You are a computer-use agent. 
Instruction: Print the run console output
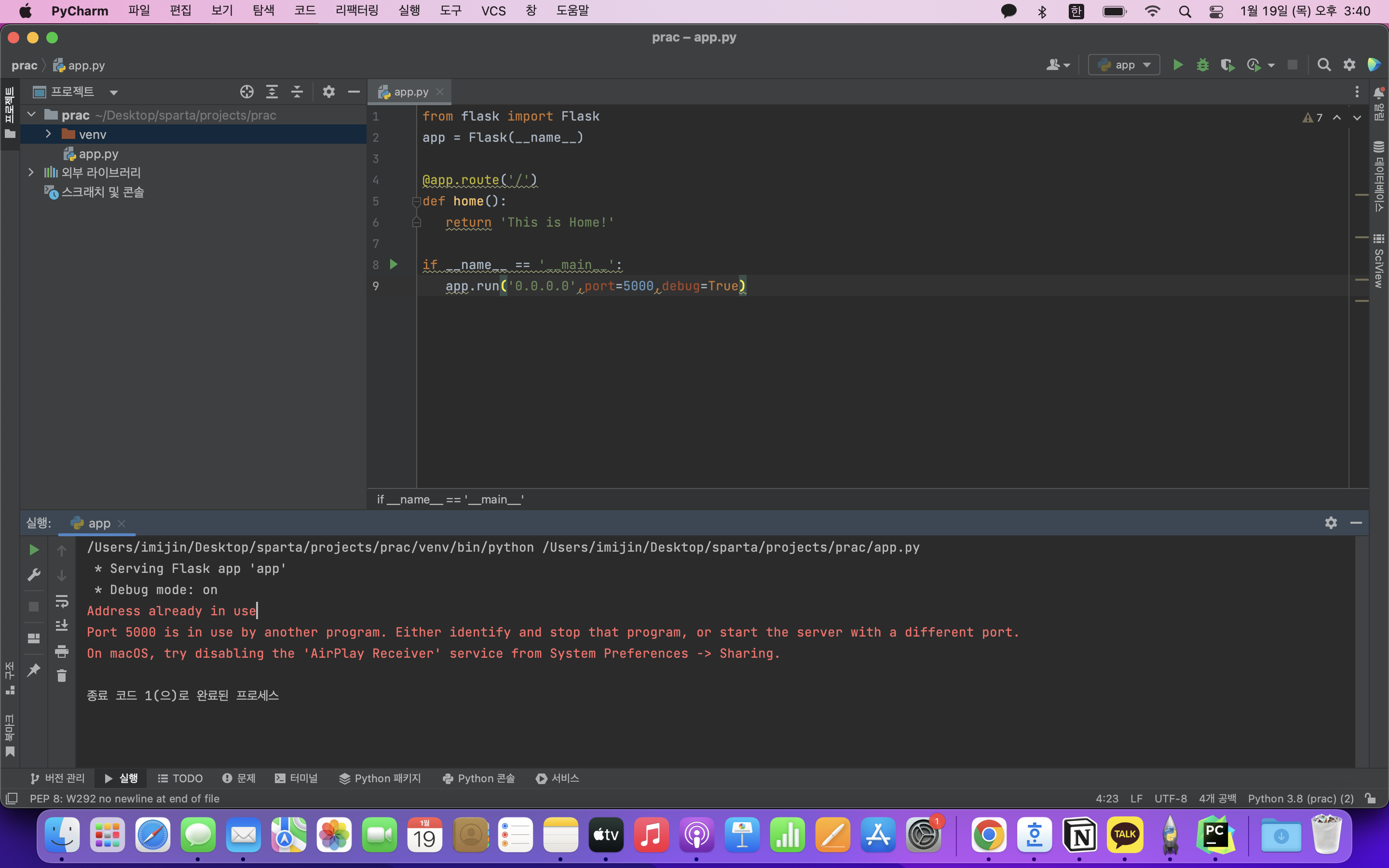pyautogui.click(x=62, y=651)
